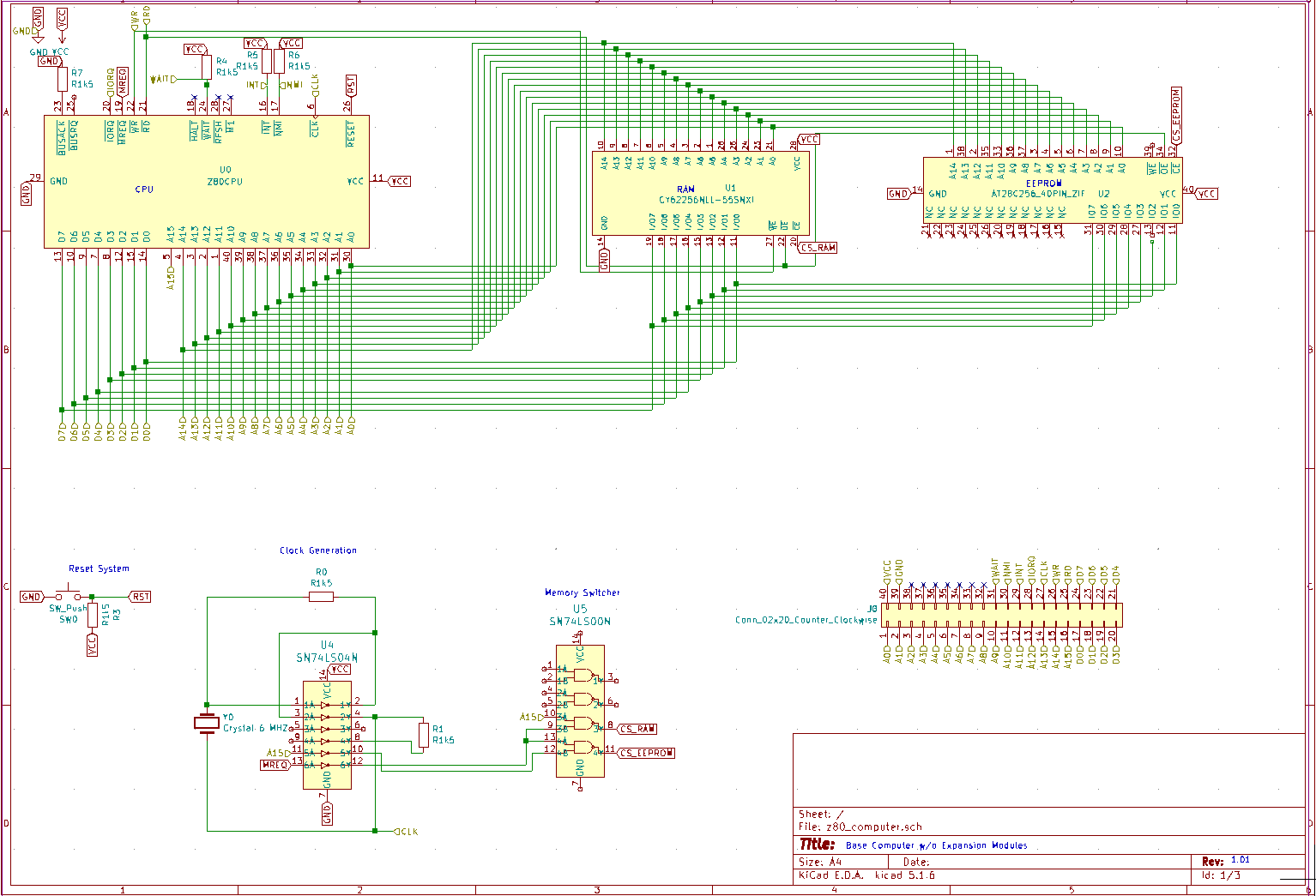The width and height of the screenshot is (1316, 896).
Task: Select the CS_EEPROM label on NAND output
Action: pos(646,753)
